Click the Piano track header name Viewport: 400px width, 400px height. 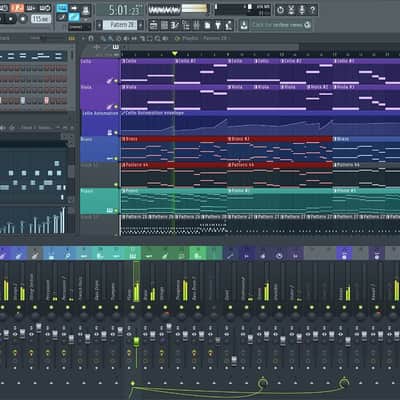87,191
